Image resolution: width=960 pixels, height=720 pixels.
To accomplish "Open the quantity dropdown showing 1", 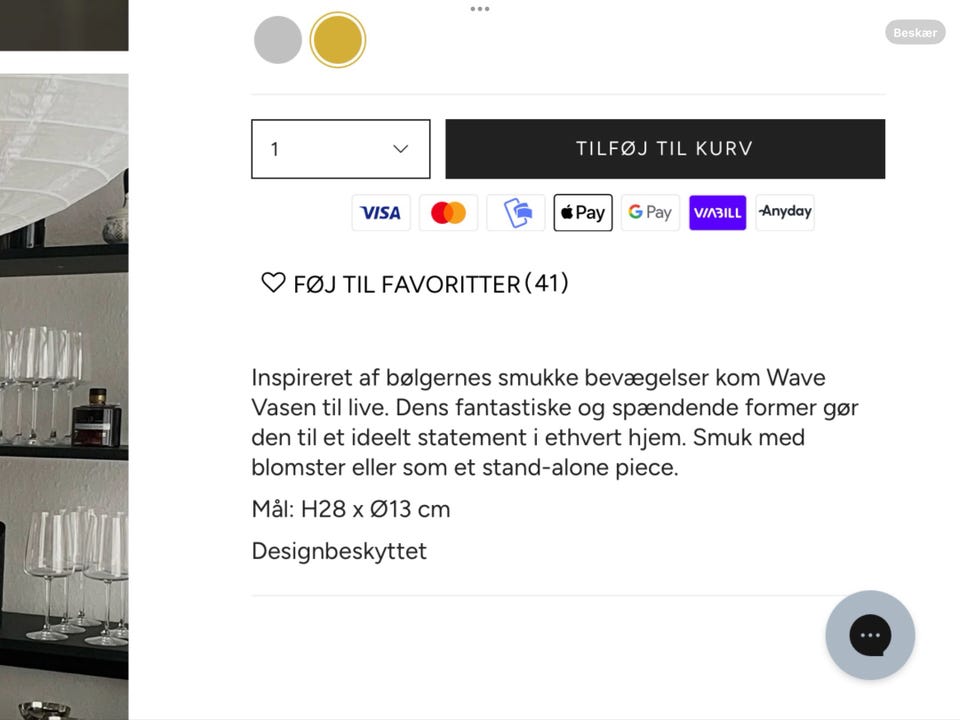I will pyautogui.click(x=340, y=149).
